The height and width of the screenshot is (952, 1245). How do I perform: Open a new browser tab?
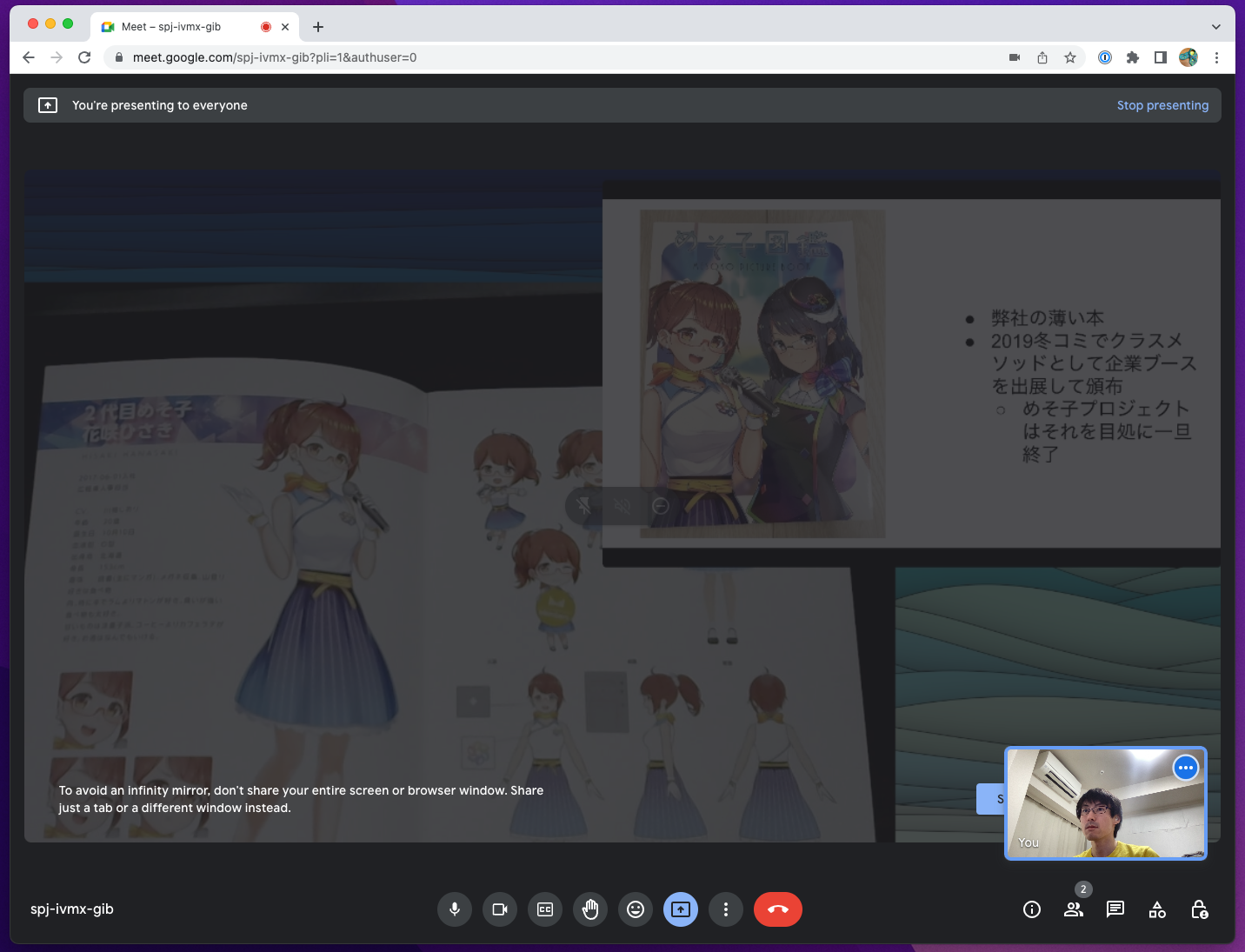tap(318, 27)
